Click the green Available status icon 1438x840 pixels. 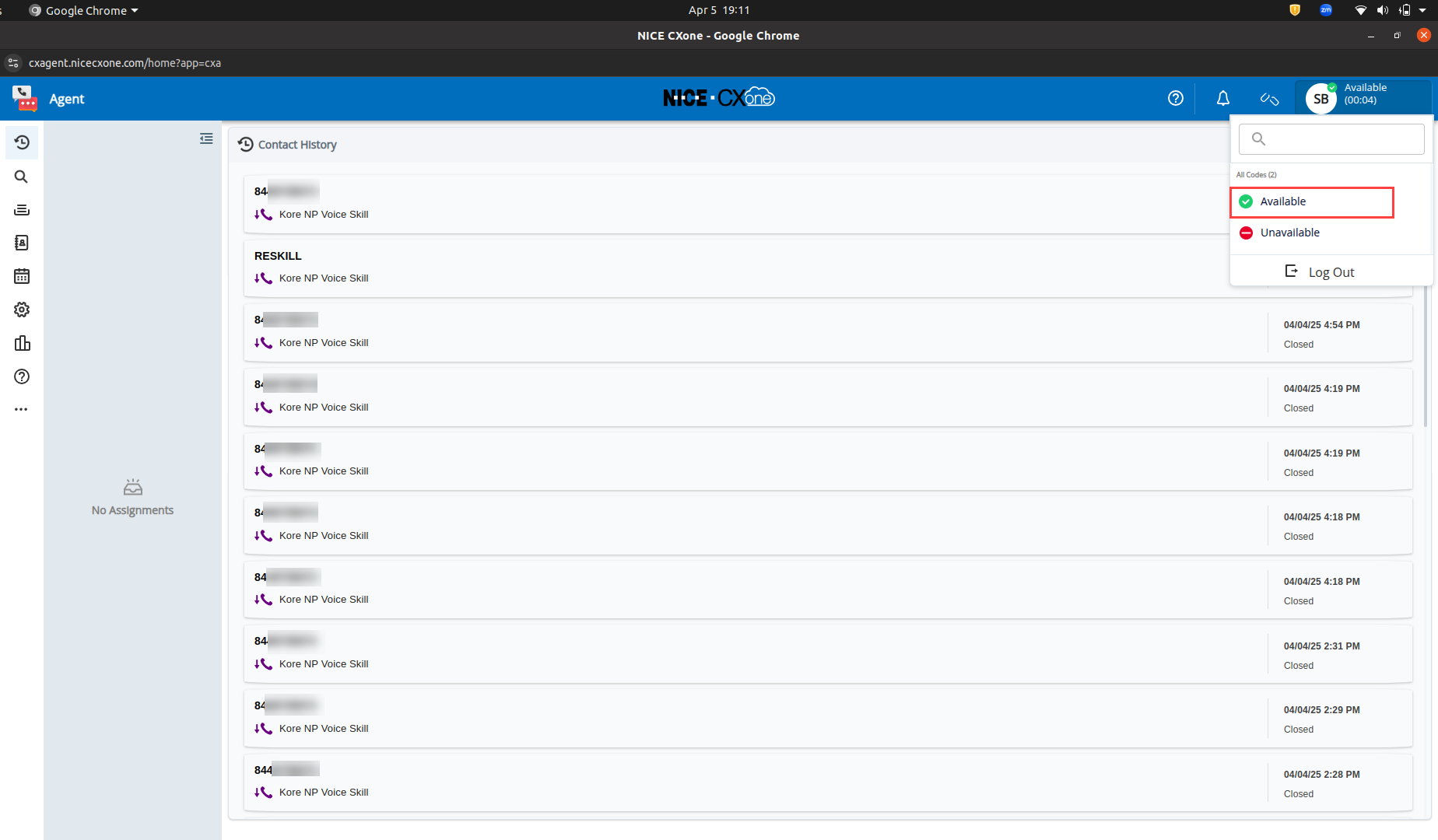click(x=1246, y=201)
